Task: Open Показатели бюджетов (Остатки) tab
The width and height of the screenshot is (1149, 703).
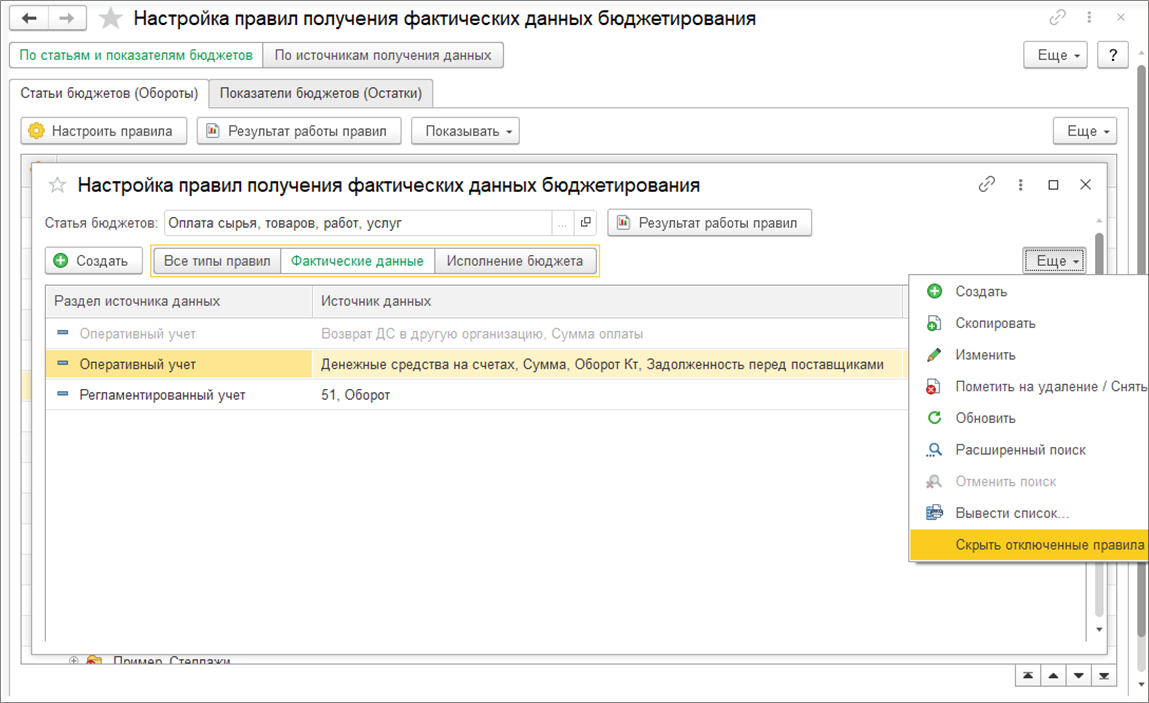Action: point(321,93)
